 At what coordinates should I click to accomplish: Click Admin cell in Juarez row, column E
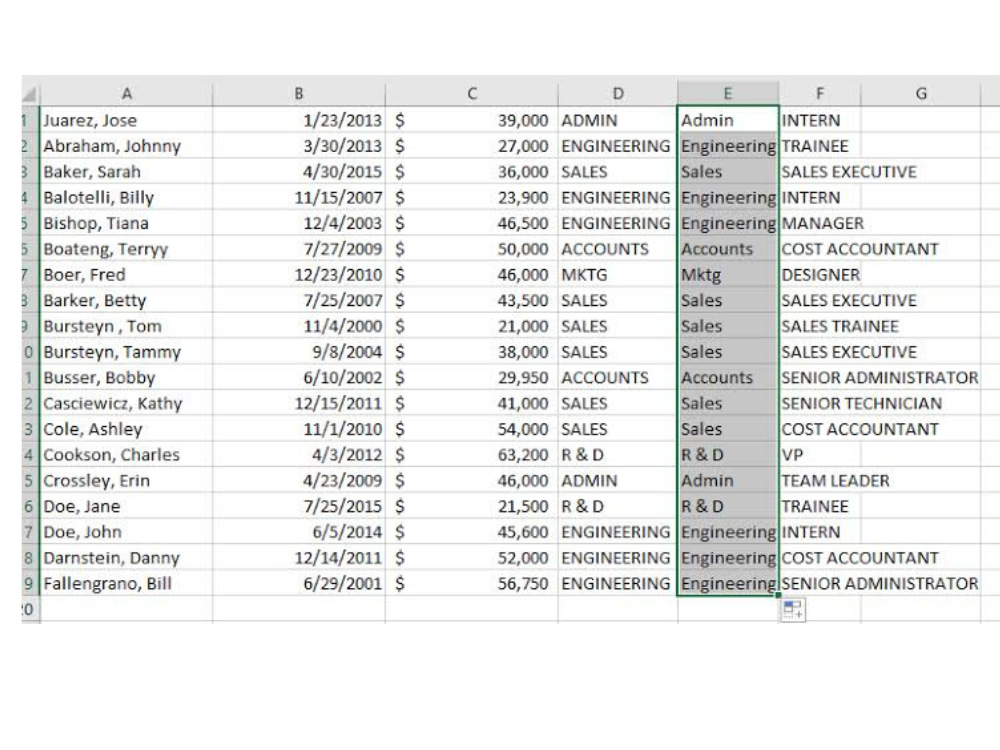[x=728, y=120]
